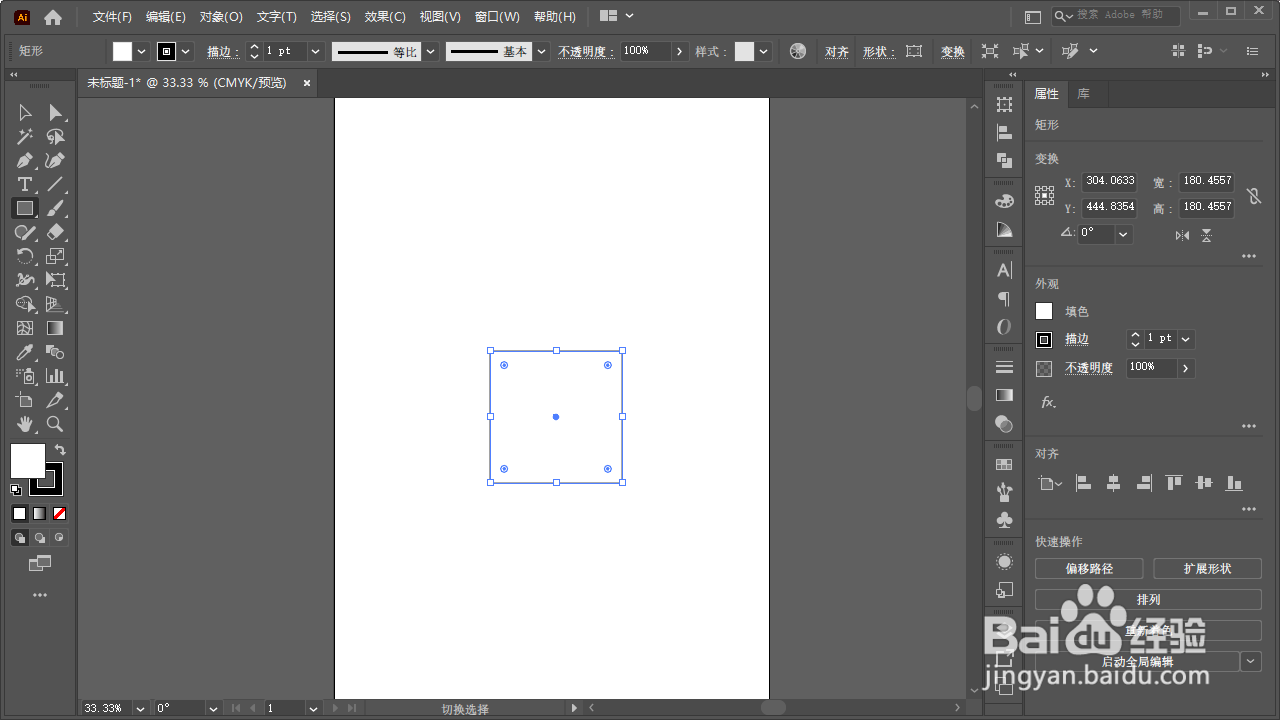
Task: Select the Hand tool
Action: point(25,424)
